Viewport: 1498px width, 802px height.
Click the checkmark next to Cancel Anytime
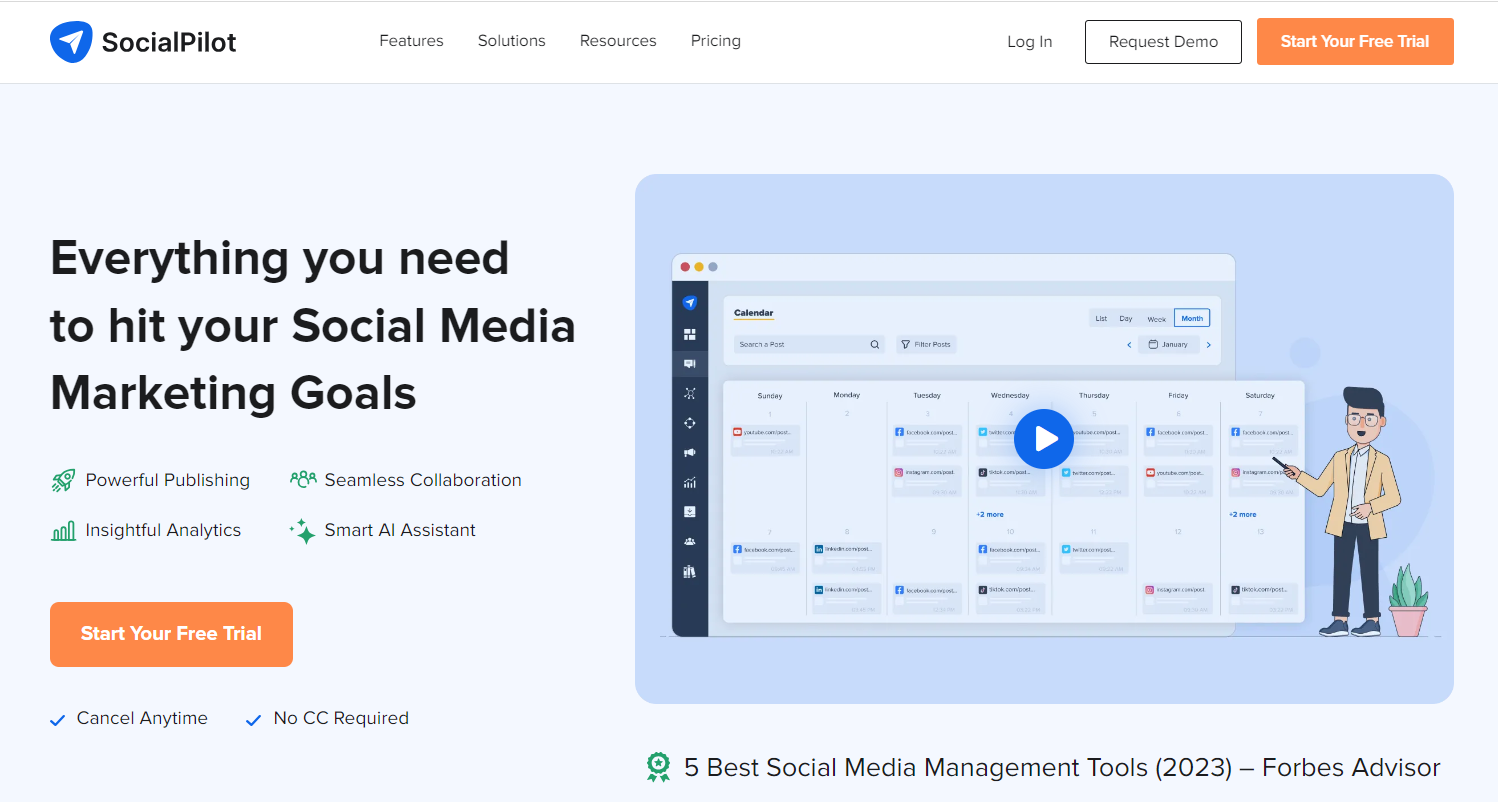58,719
